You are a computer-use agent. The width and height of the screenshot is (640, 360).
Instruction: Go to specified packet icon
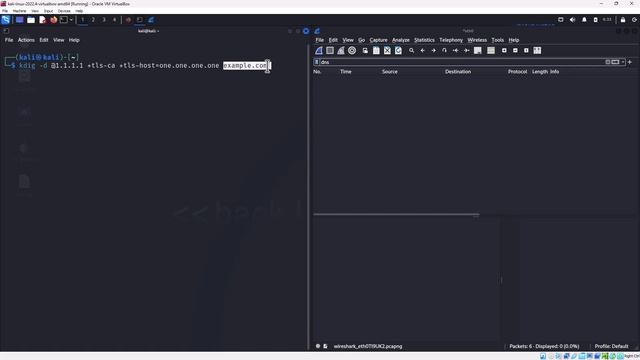pos(444,51)
